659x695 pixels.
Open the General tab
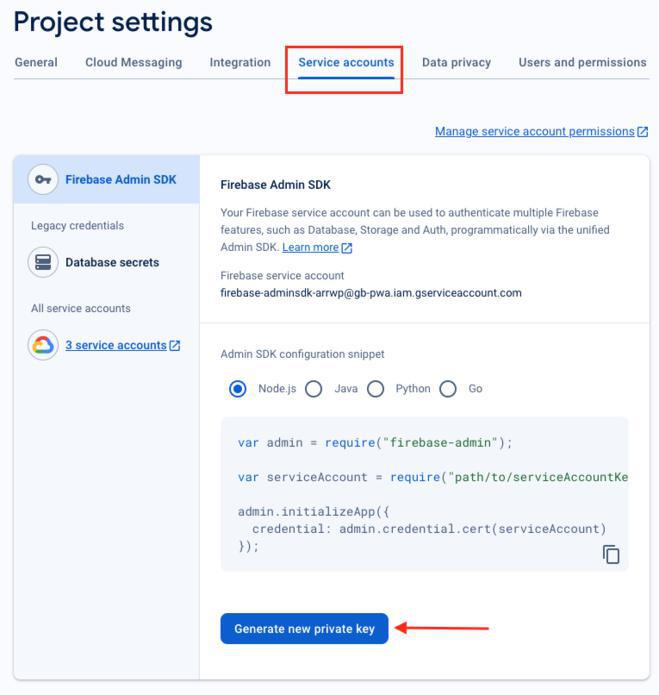[36, 62]
